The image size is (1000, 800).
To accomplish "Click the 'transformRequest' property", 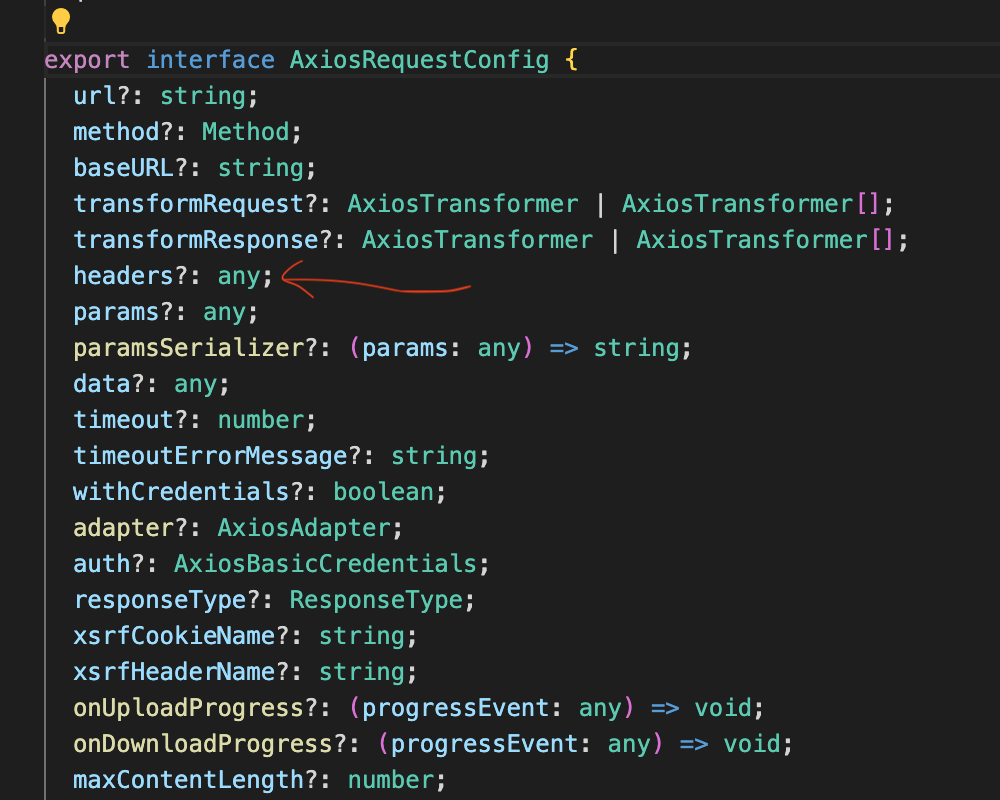I will pos(188,204).
